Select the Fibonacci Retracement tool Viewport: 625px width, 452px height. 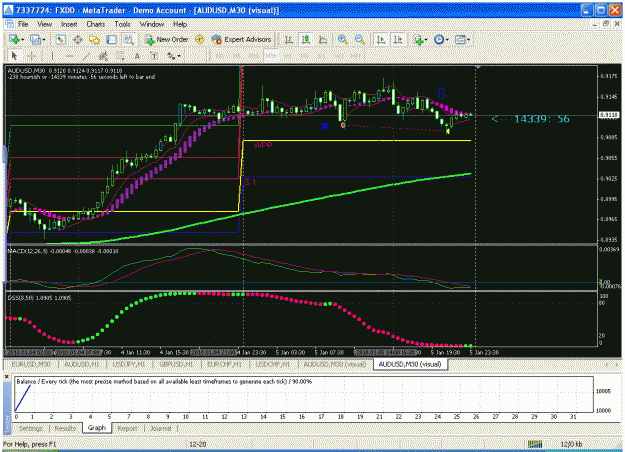click(x=120, y=56)
